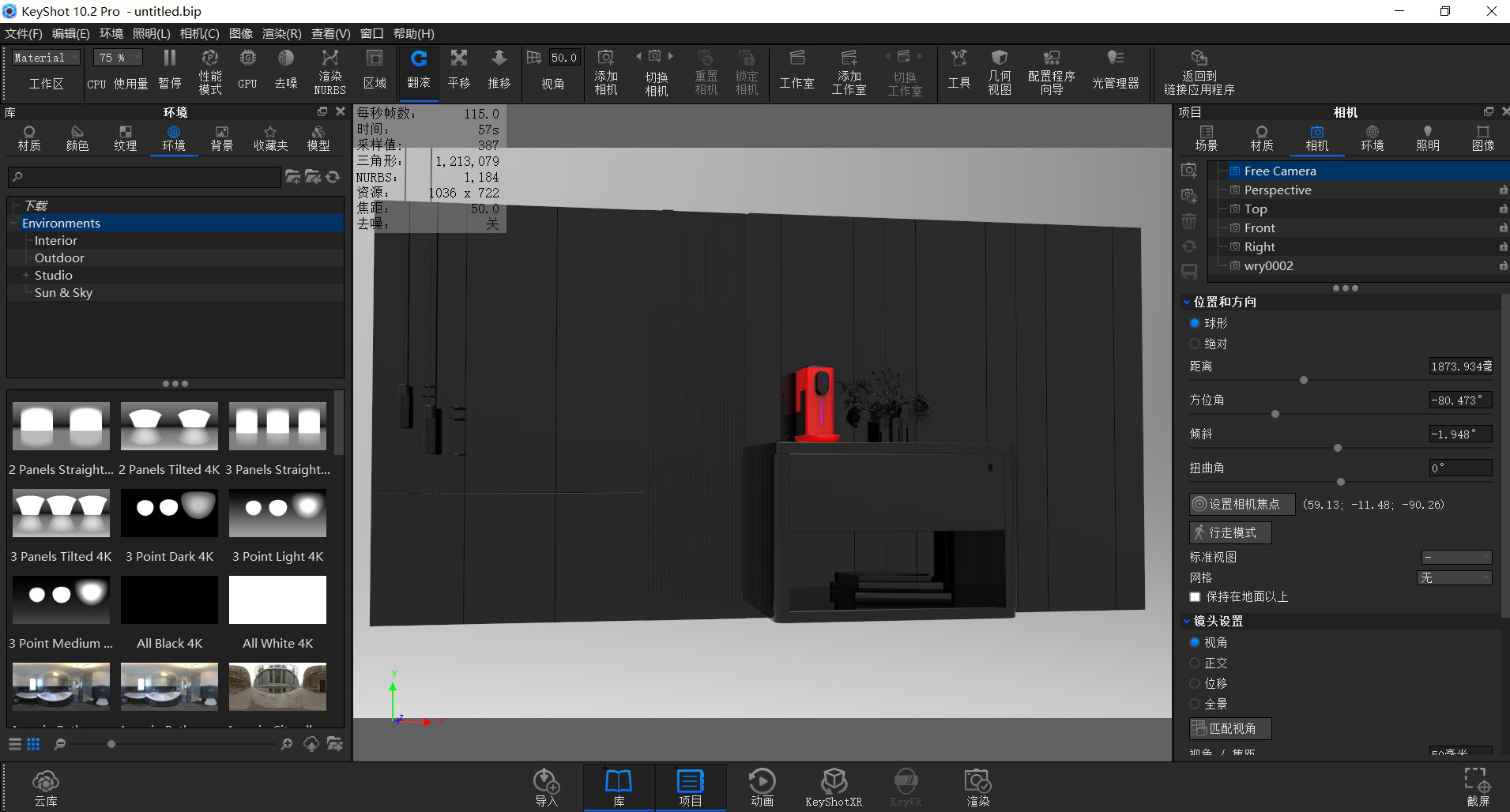The width and height of the screenshot is (1510, 812).
Task: Select the All Black 4K environment thumbnail
Action: pyautogui.click(x=169, y=600)
